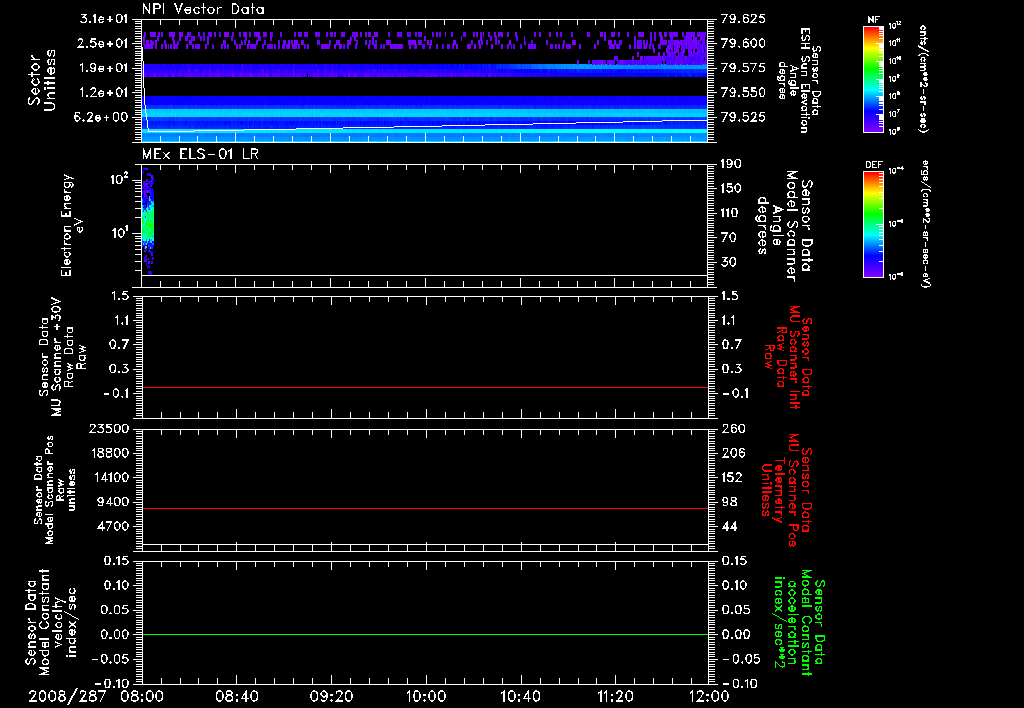The height and width of the screenshot is (708, 1024).
Task: Click the 1.9e+01 sector tick label
Action: tap(104, 68)
